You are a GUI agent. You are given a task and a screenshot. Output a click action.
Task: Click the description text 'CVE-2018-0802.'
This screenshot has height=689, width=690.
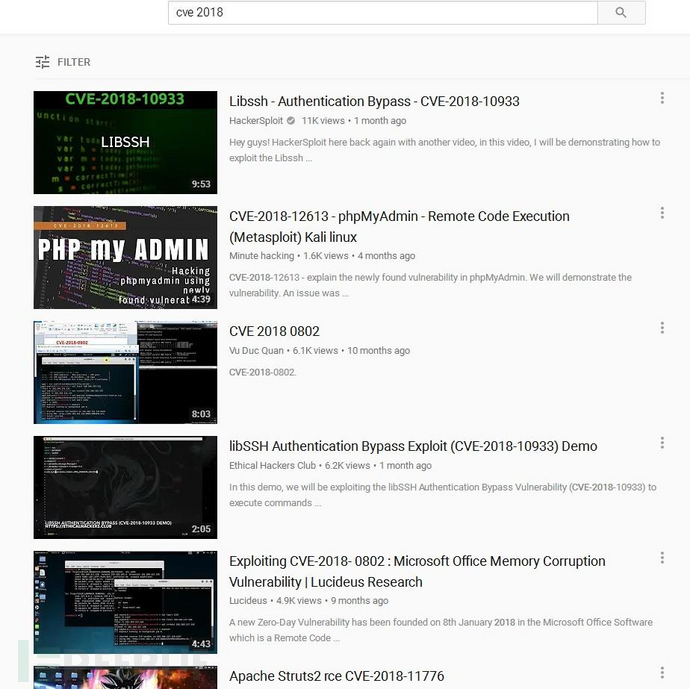point(263,372)
